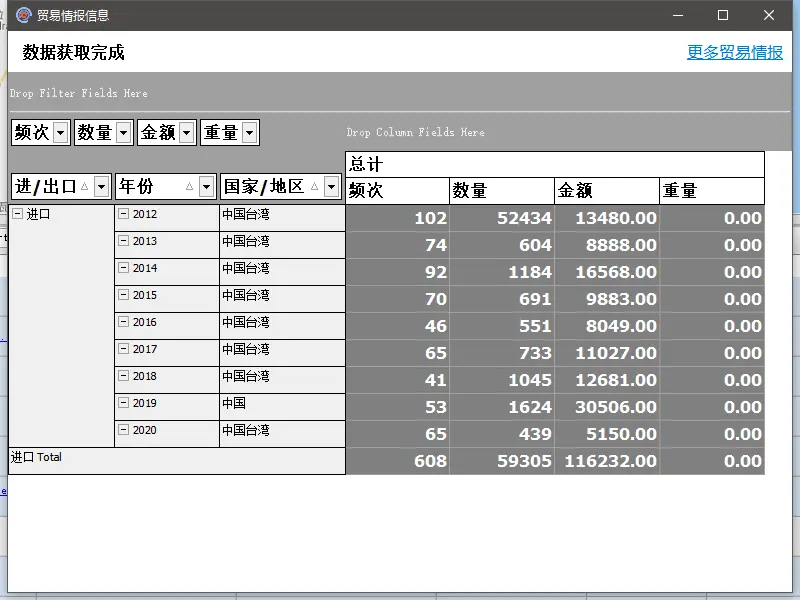Click the 年份 row field header

[166, 187]
